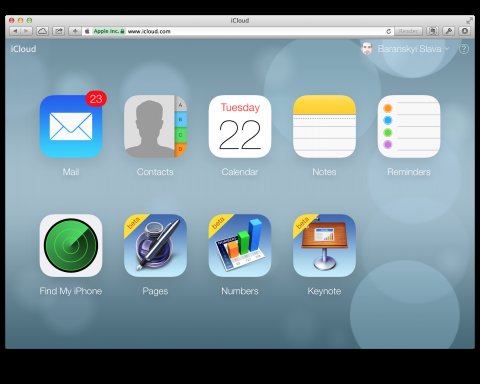
Task: Open the Notes app icon
Action: point(324,126)
